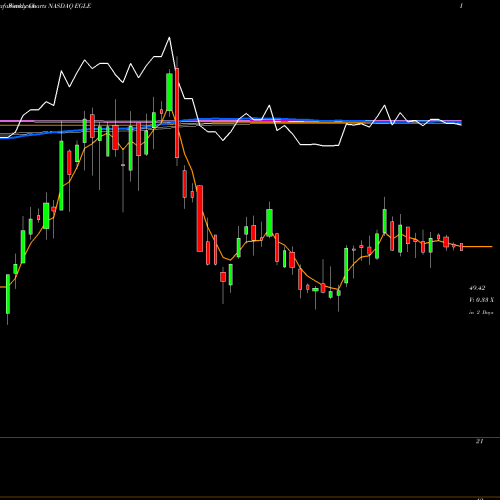
Task: Click the lower orange horizontal line near 21
Action: click(250, 437)
